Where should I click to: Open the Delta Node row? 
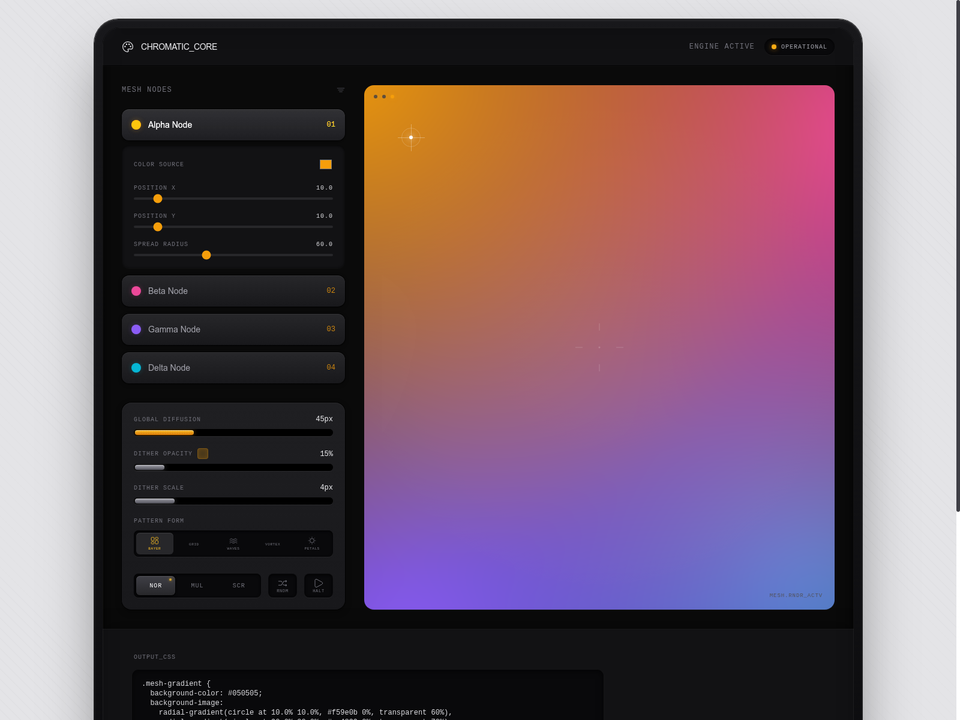233,367
